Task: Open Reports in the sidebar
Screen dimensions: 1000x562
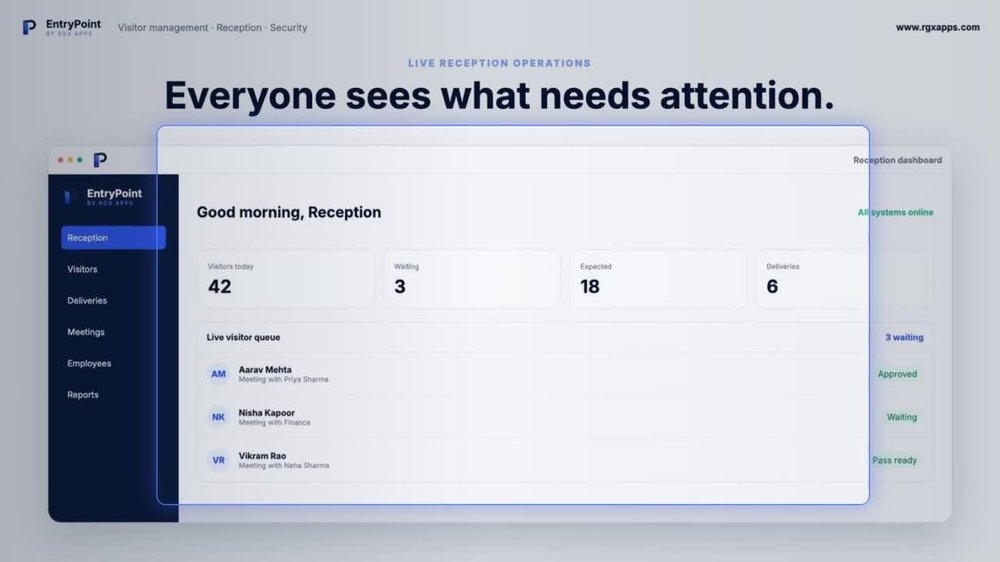Action: pyautogui.click(x=83, y=395)
